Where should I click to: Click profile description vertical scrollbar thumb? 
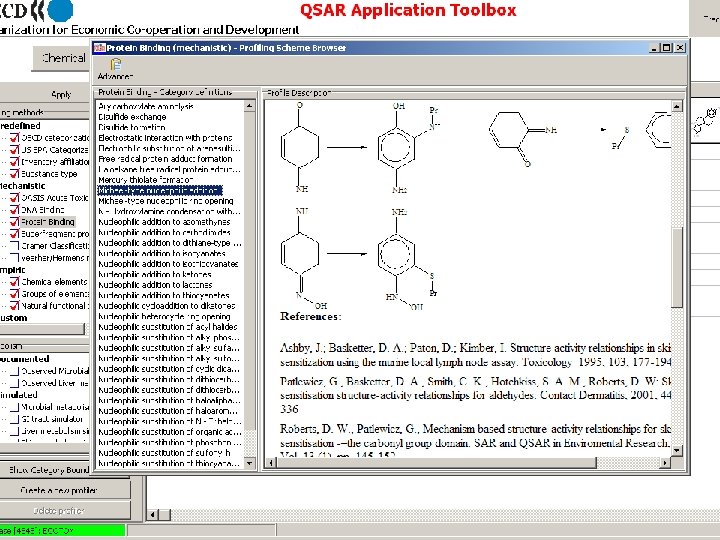677,267
